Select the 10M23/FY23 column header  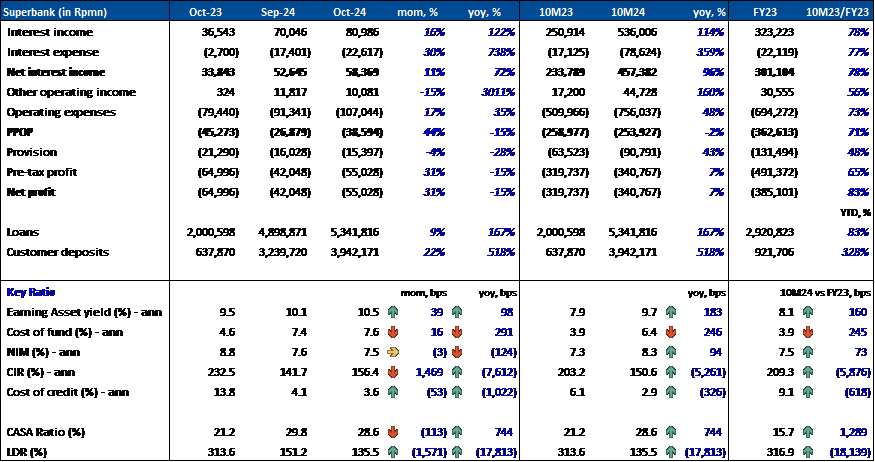tap(837, 12)
